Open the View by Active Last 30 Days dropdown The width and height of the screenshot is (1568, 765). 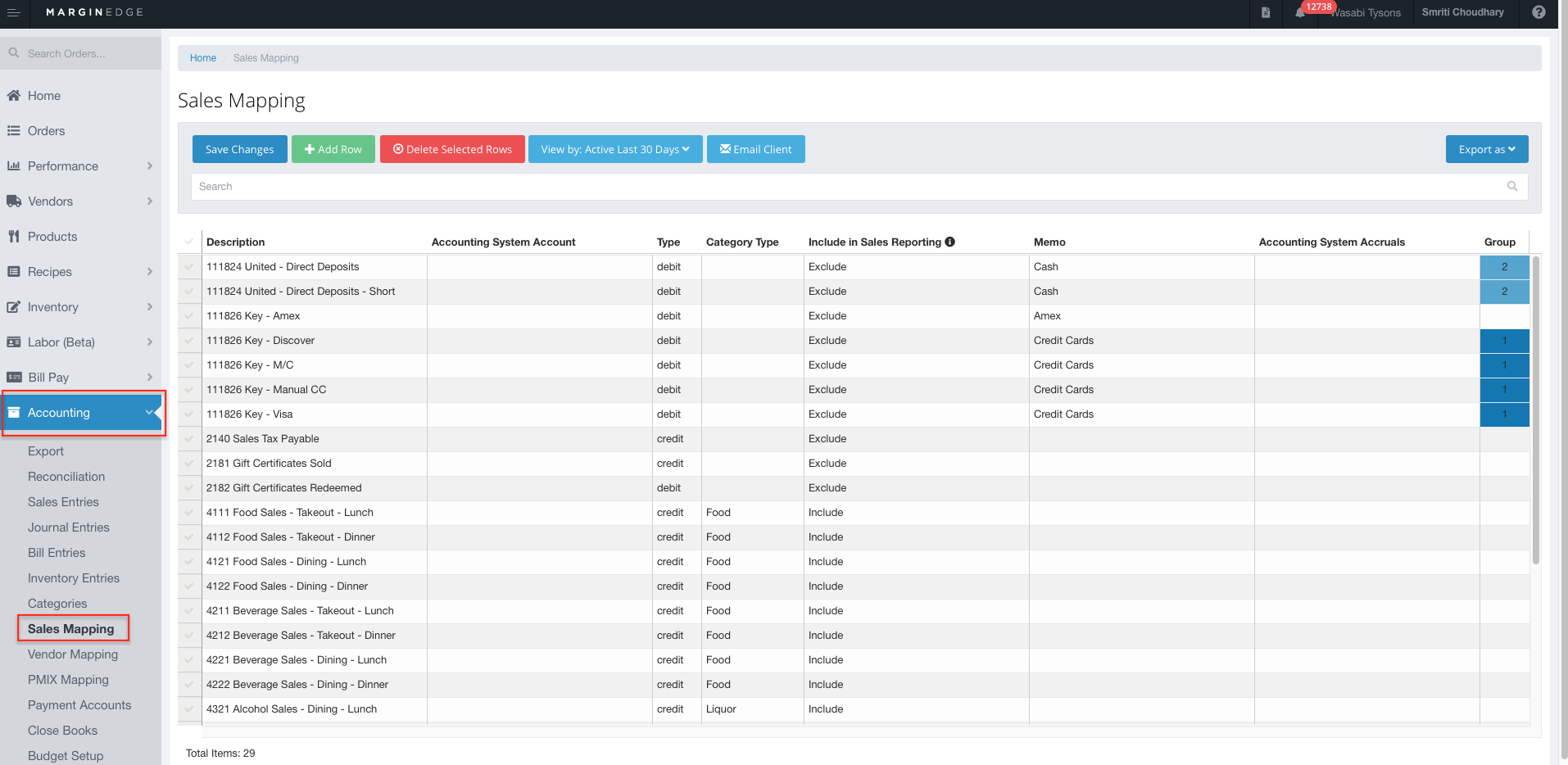[x=615, y=149]
